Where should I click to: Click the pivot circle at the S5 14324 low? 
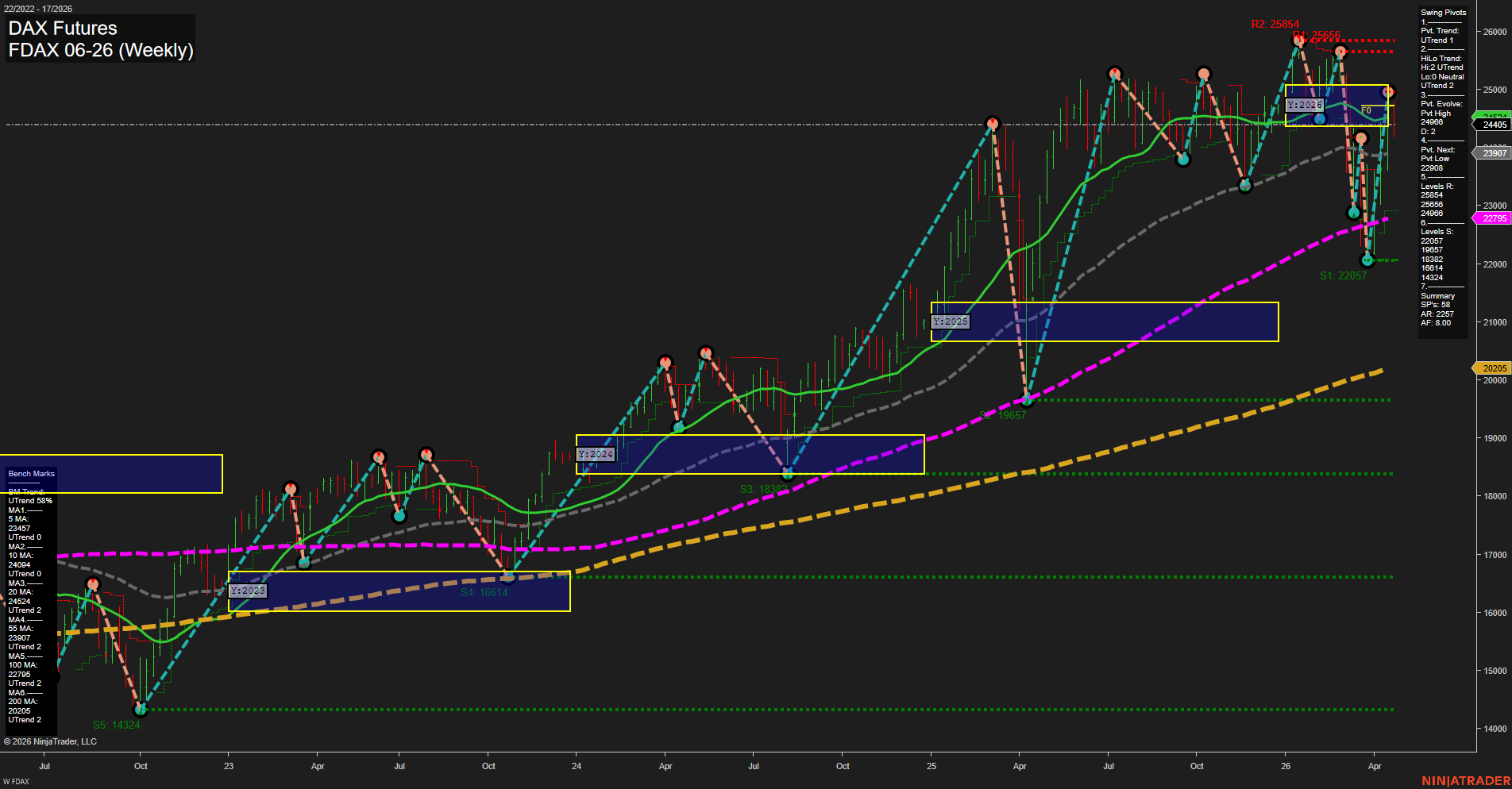click(x=141, y=710)
